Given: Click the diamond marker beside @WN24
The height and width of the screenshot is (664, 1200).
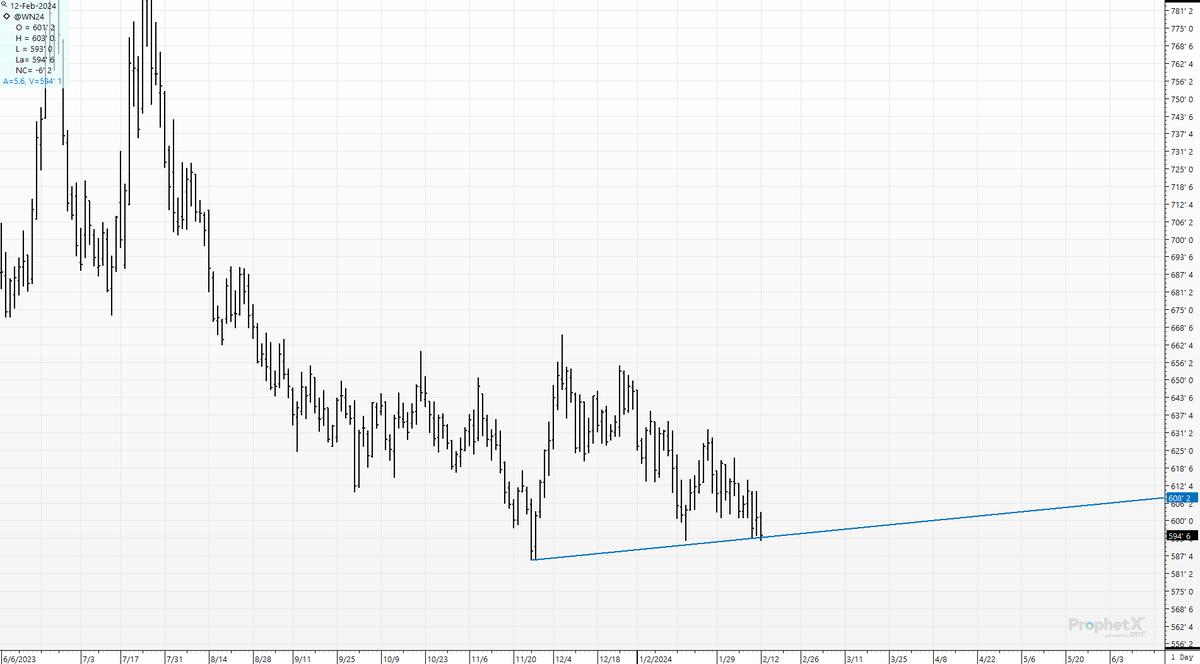Looking at the screenshot, I should tap(6, 16).
